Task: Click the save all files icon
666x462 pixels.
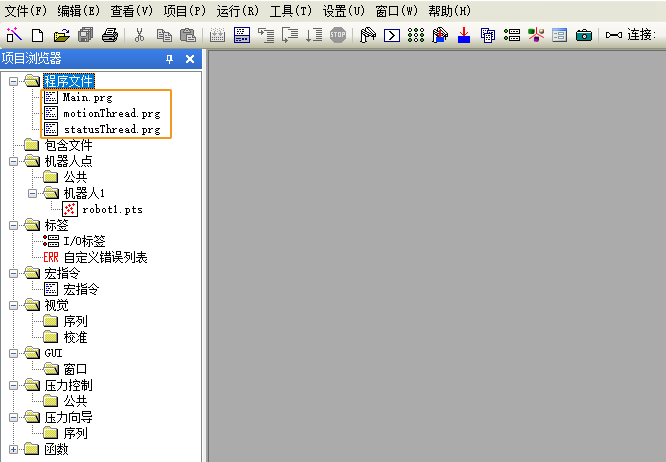Action: pyautogui.click(x=85, y=35)
